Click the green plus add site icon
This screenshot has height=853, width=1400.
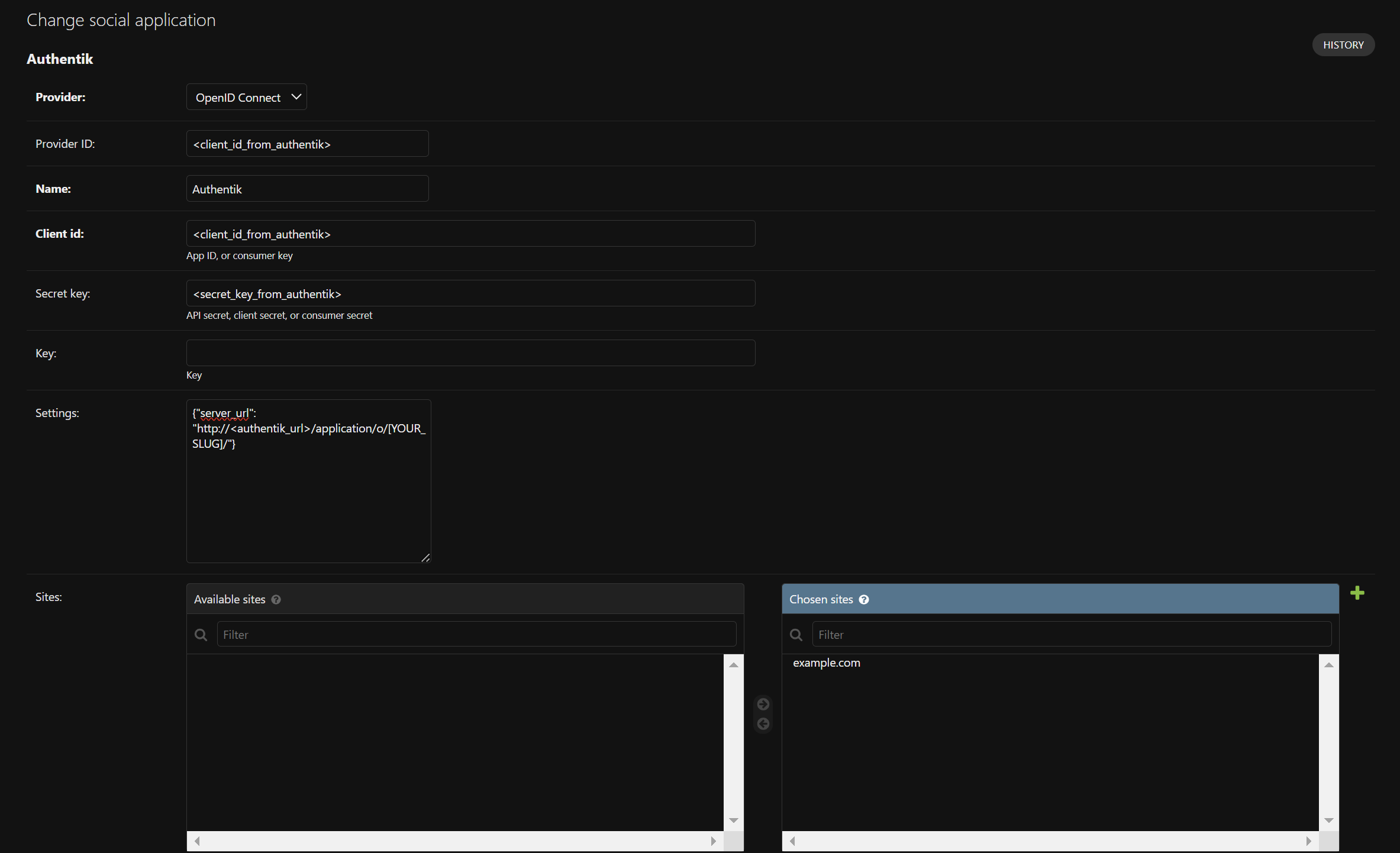tap(1357, 593)
